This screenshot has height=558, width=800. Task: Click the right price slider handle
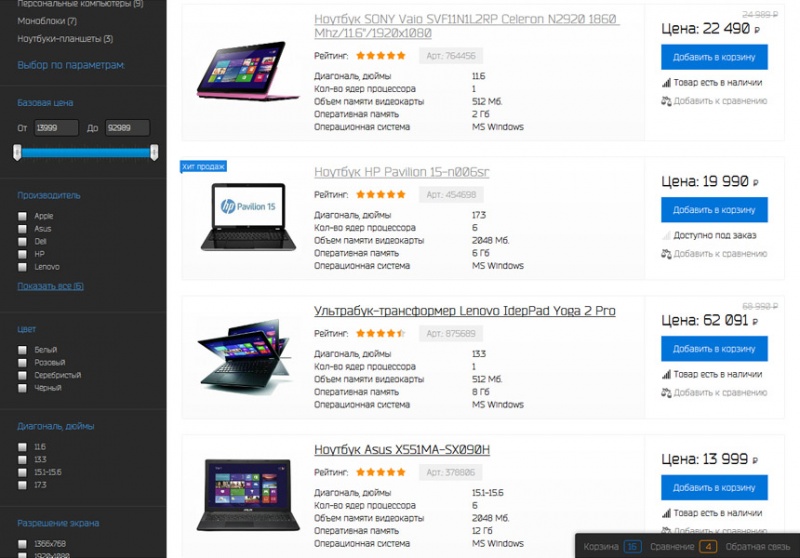click(154, 152)
